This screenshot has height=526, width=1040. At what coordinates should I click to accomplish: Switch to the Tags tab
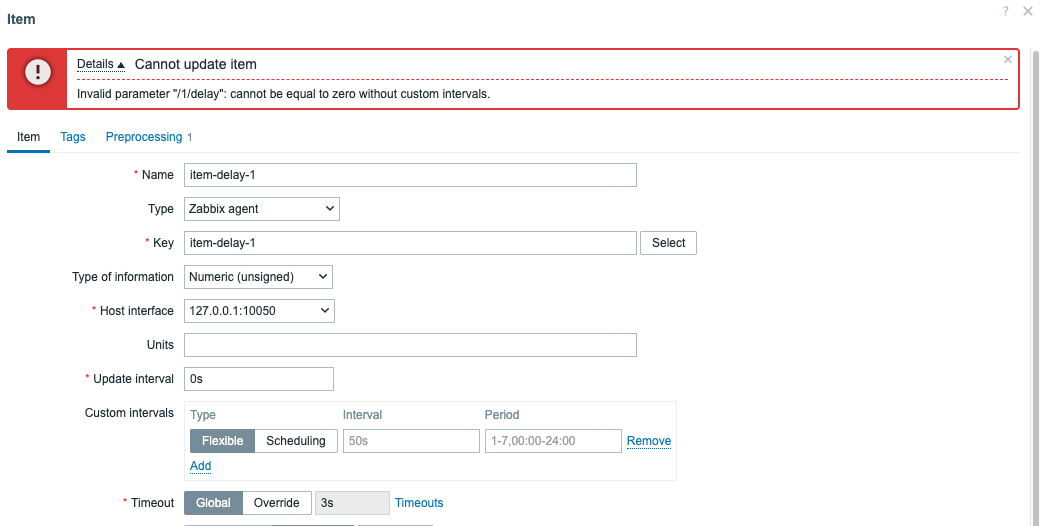click(73, 137)
